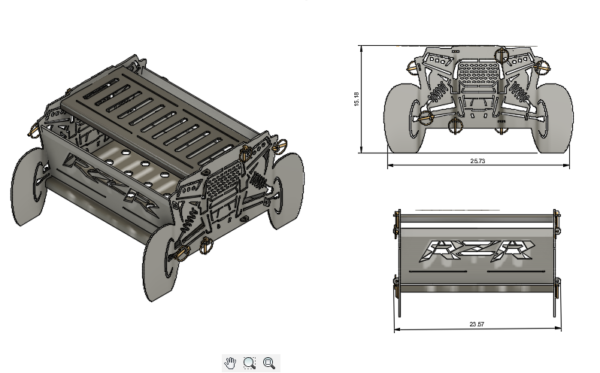Screen dimensions: 600x373
Task: Click the RZR logo in side view
Action: [x=477, y=251]
